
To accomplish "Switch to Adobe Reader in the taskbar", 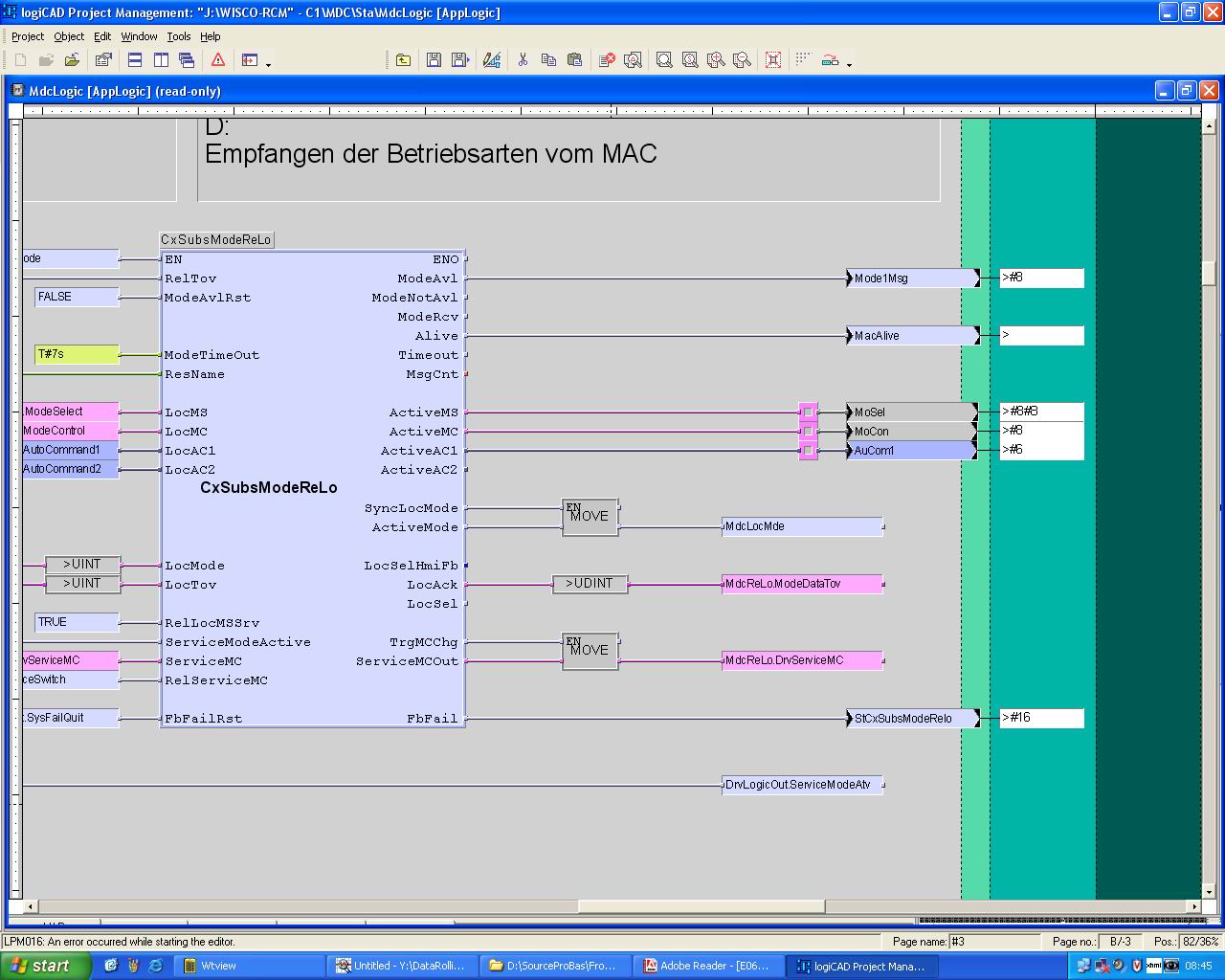I will pyautogui.click(x=707, y=966).
